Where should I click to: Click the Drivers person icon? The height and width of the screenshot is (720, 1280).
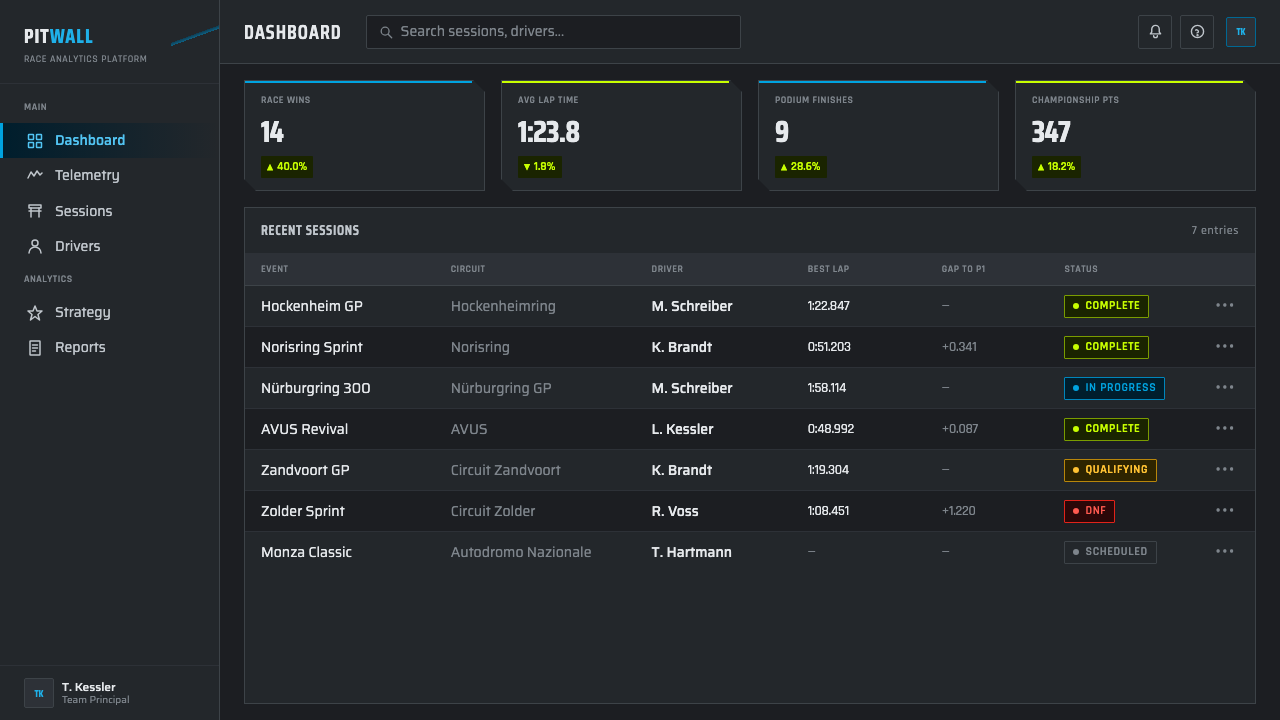pos(35,246)
